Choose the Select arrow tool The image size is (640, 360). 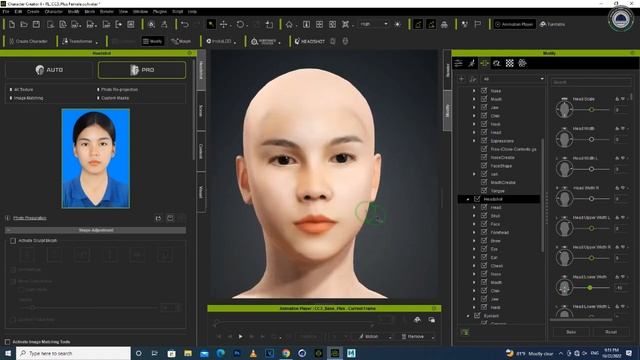coord(211,24)
